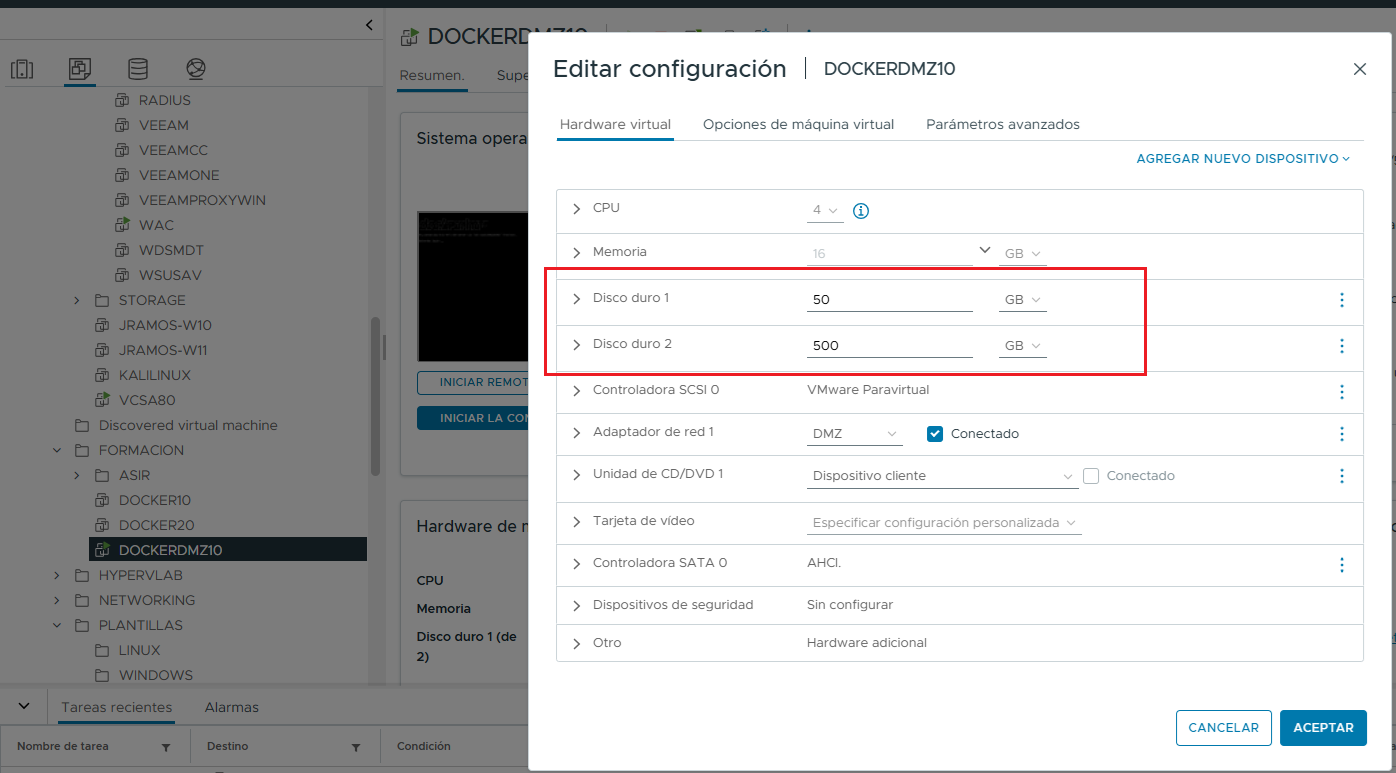Open Controladora SCSI 0 actions menu

[1342, 392]
